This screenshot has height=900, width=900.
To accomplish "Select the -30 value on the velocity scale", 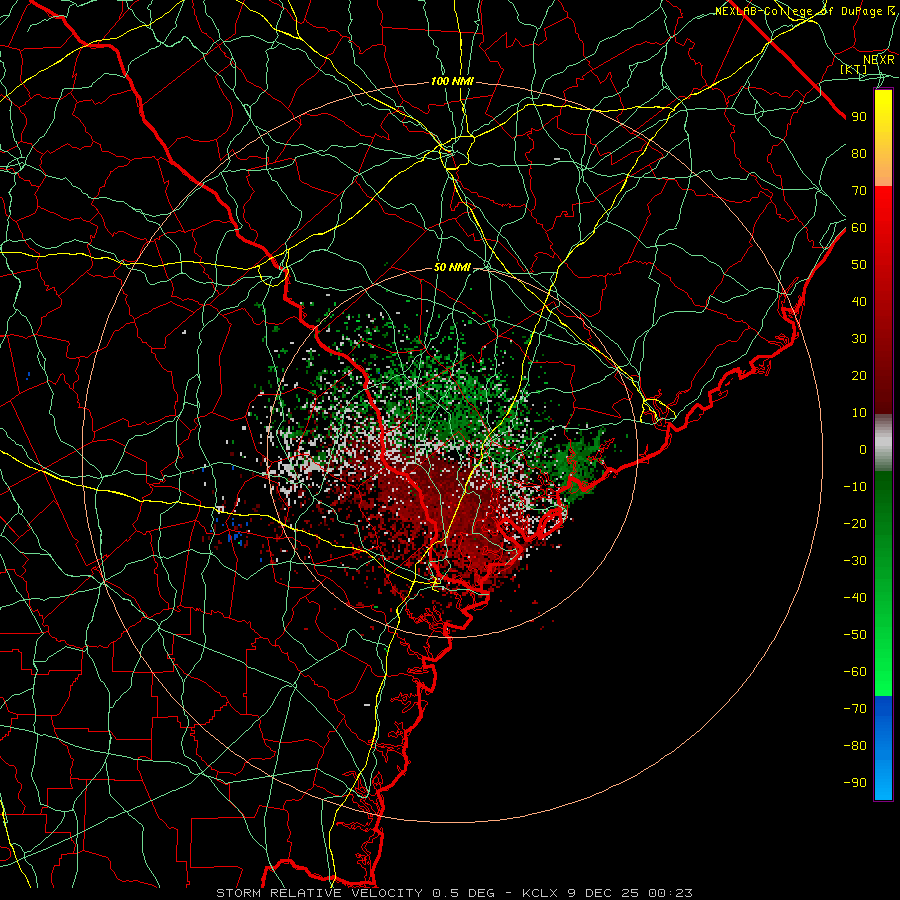I will [x=855, y=561].
